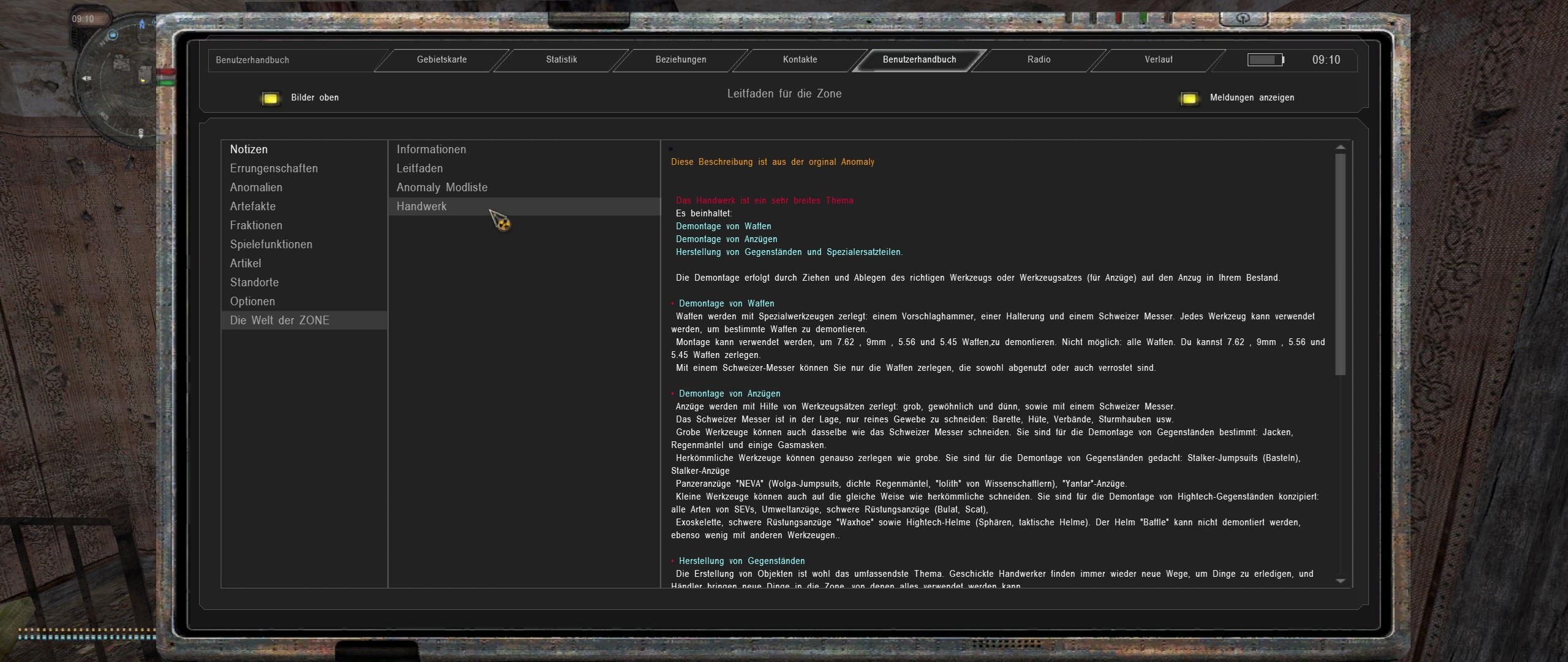1568x662 pixels.
Task: Switch to the Radio tab
Action: (1039, 60)
